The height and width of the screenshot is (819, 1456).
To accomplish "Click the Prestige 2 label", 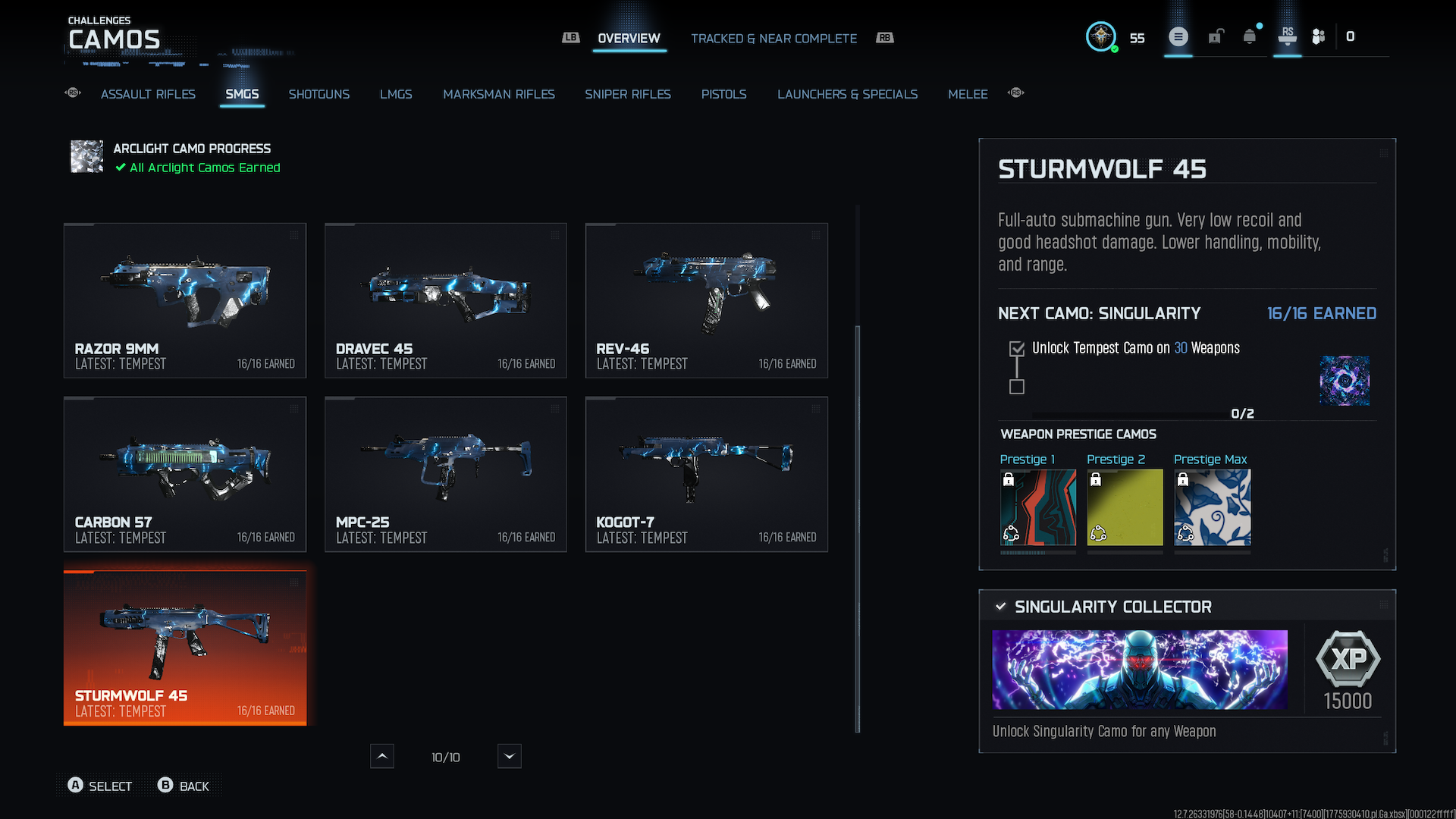I will pyautogui.click(x=1116, y=459).
